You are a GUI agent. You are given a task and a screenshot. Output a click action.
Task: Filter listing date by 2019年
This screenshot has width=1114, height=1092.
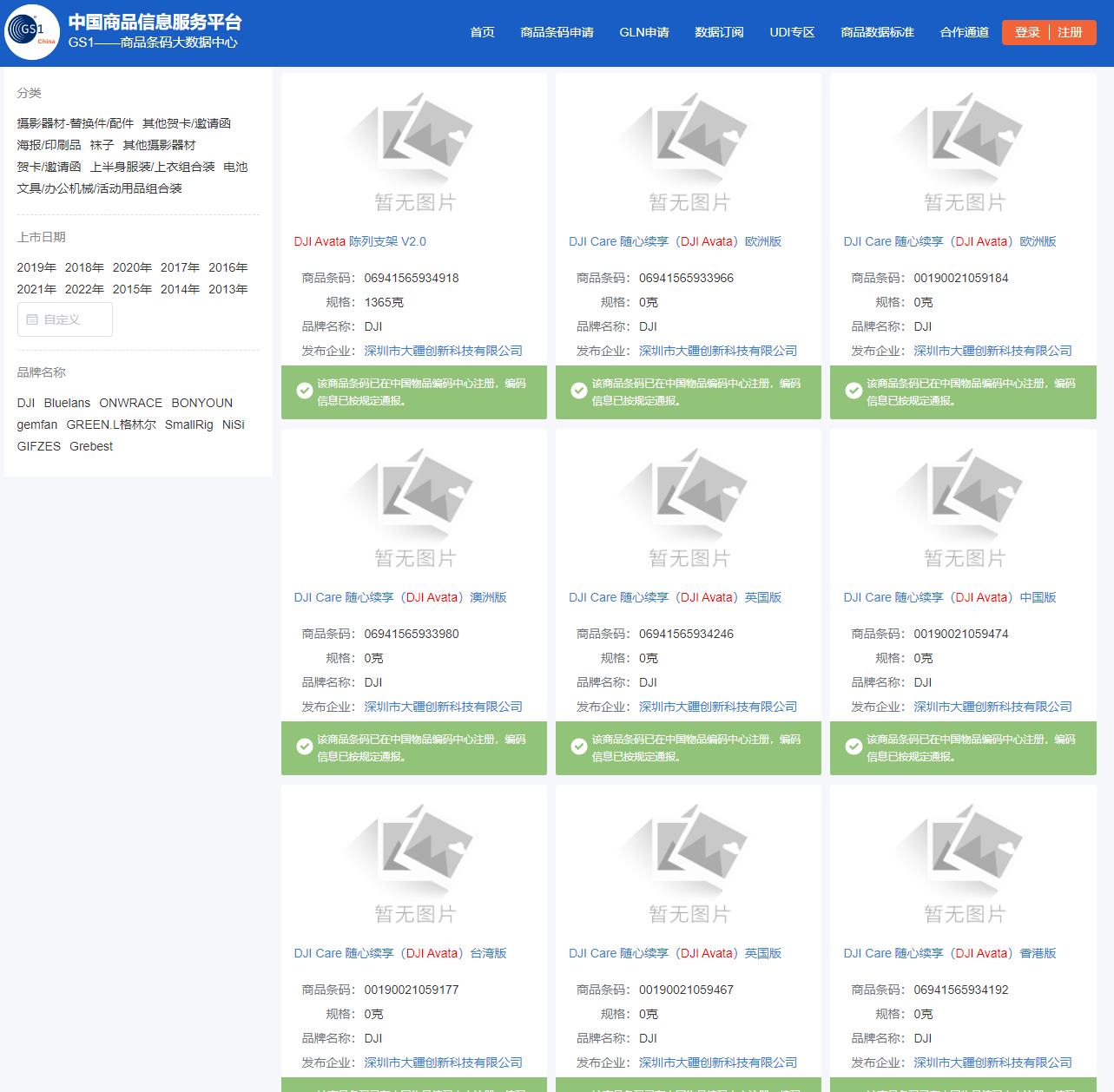tap(36, 267)
